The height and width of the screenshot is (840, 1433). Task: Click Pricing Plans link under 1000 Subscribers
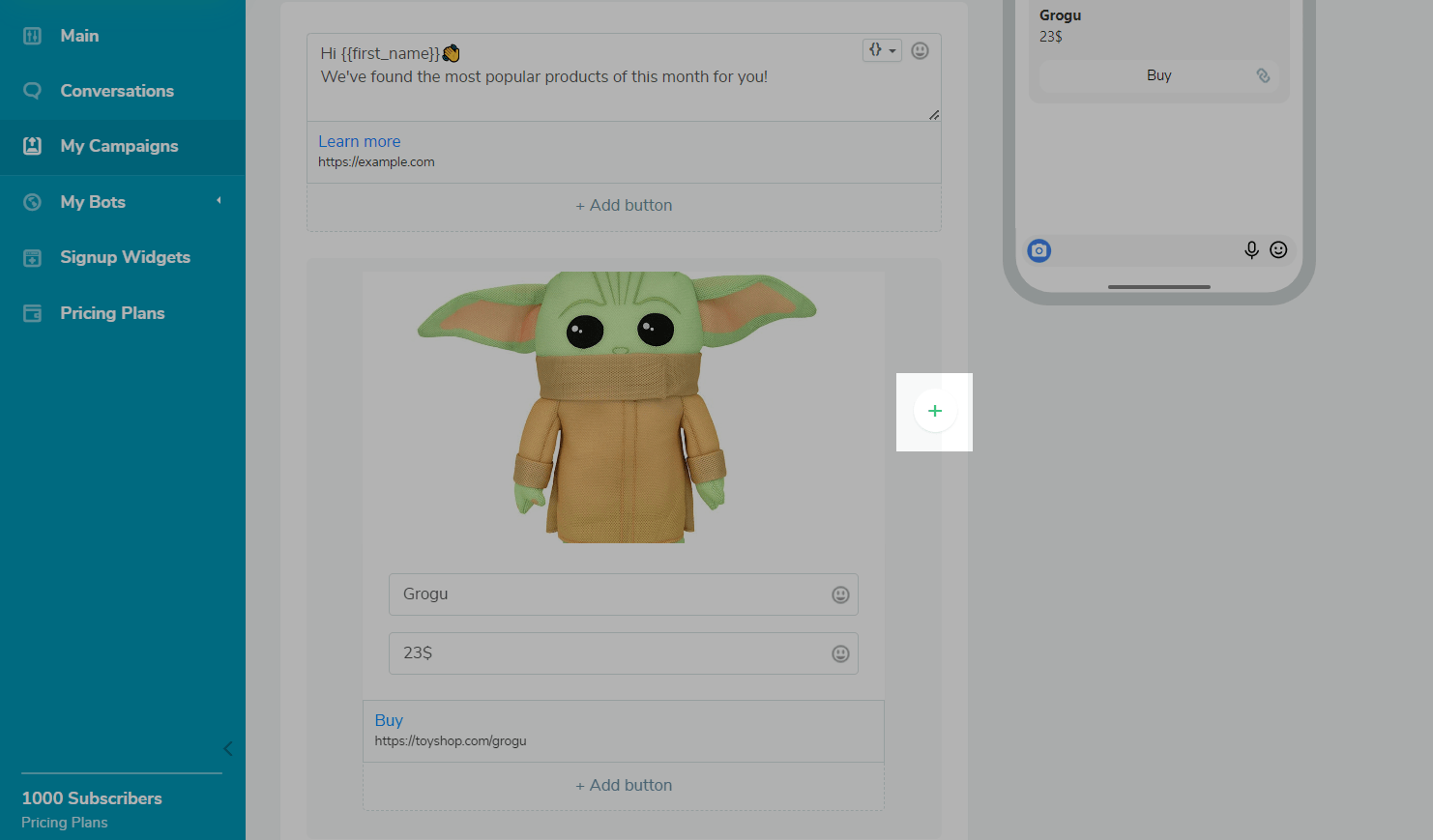coord(65,823)
